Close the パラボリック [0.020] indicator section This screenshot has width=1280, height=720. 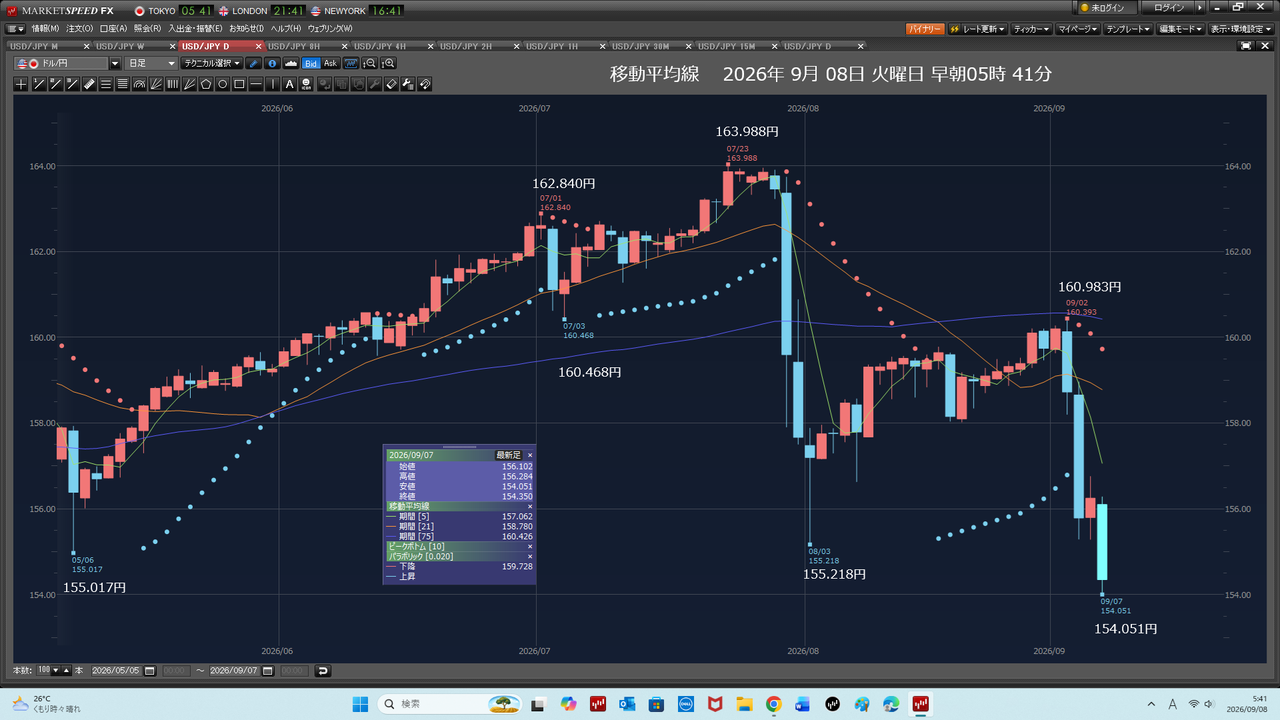530,556
